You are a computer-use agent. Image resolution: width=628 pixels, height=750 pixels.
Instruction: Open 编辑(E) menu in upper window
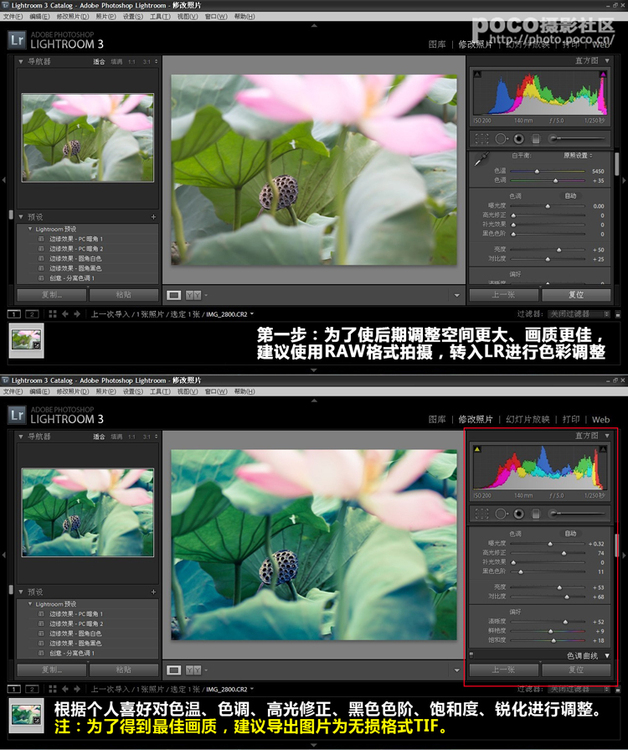(39, 17)
